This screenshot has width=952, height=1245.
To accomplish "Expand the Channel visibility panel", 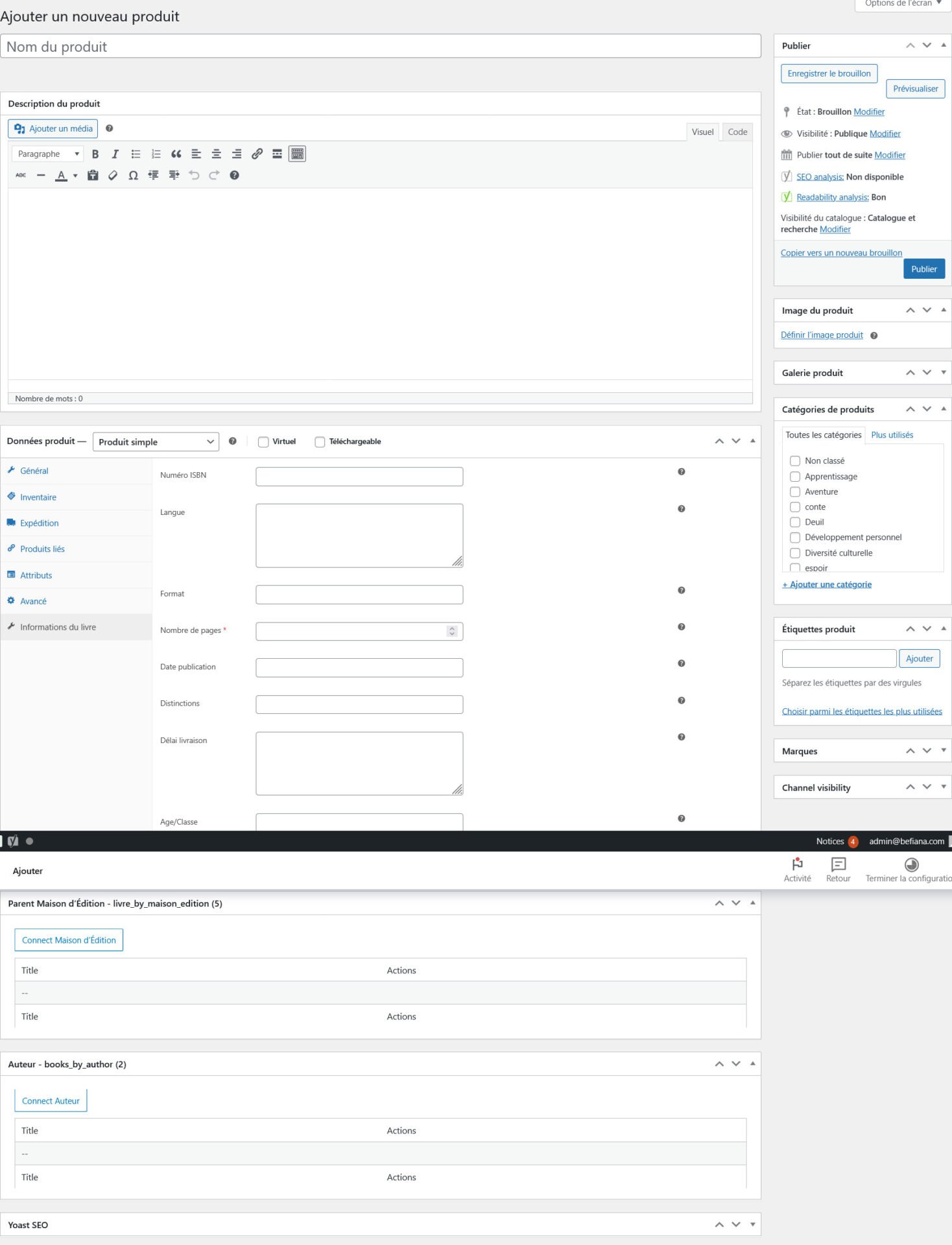I will [x=944, y=787].
